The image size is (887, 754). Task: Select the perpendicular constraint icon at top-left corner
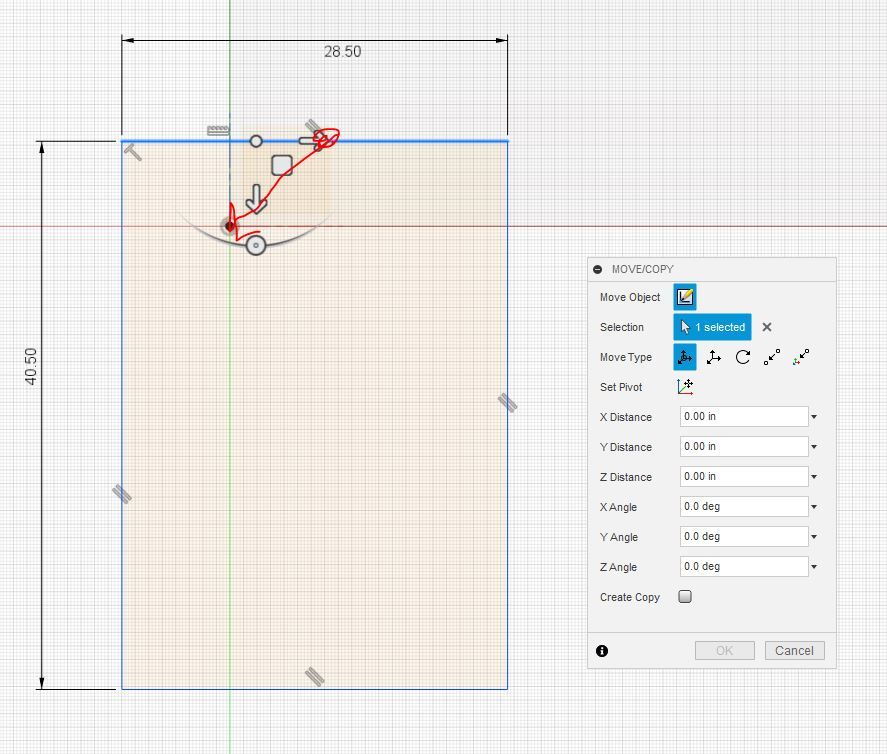point(133,152)
